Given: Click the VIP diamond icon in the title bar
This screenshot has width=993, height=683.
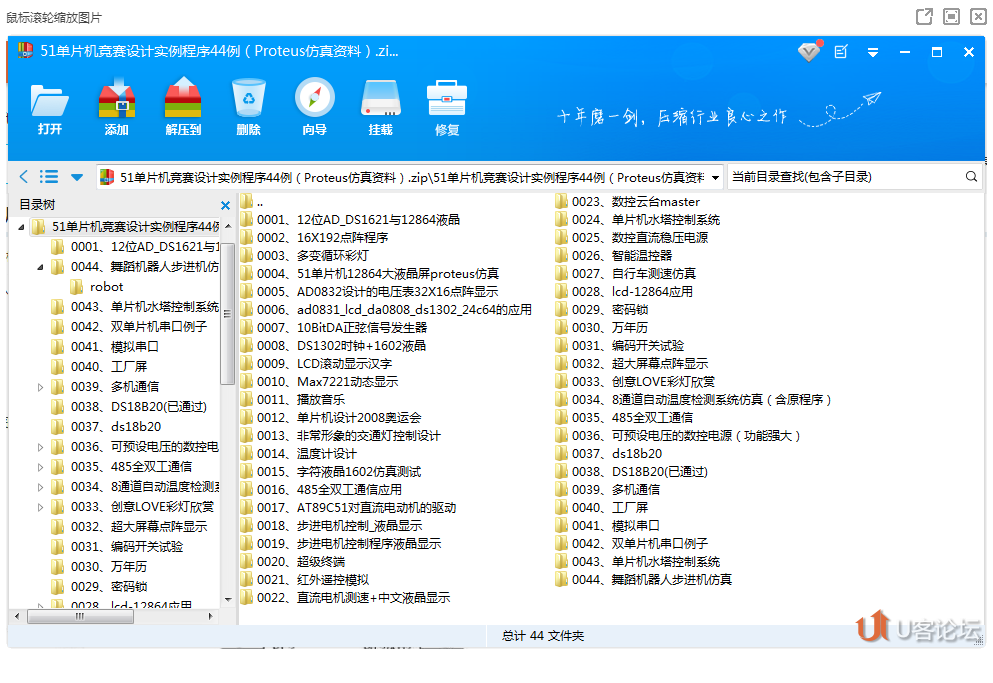Looking at the screenshot, I should click(808, 52).
